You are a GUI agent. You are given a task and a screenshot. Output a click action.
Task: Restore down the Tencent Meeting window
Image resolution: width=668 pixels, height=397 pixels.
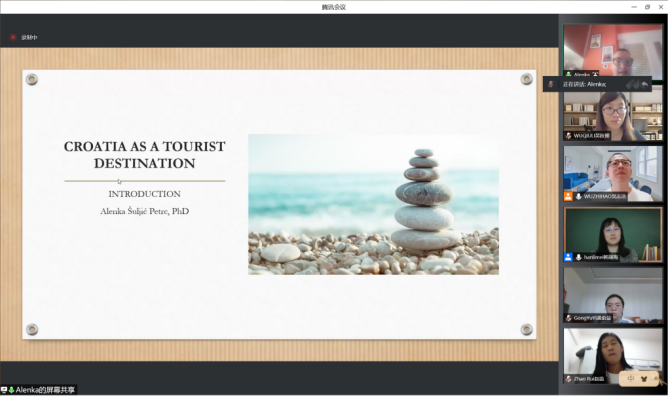click(x=647, y=7)
